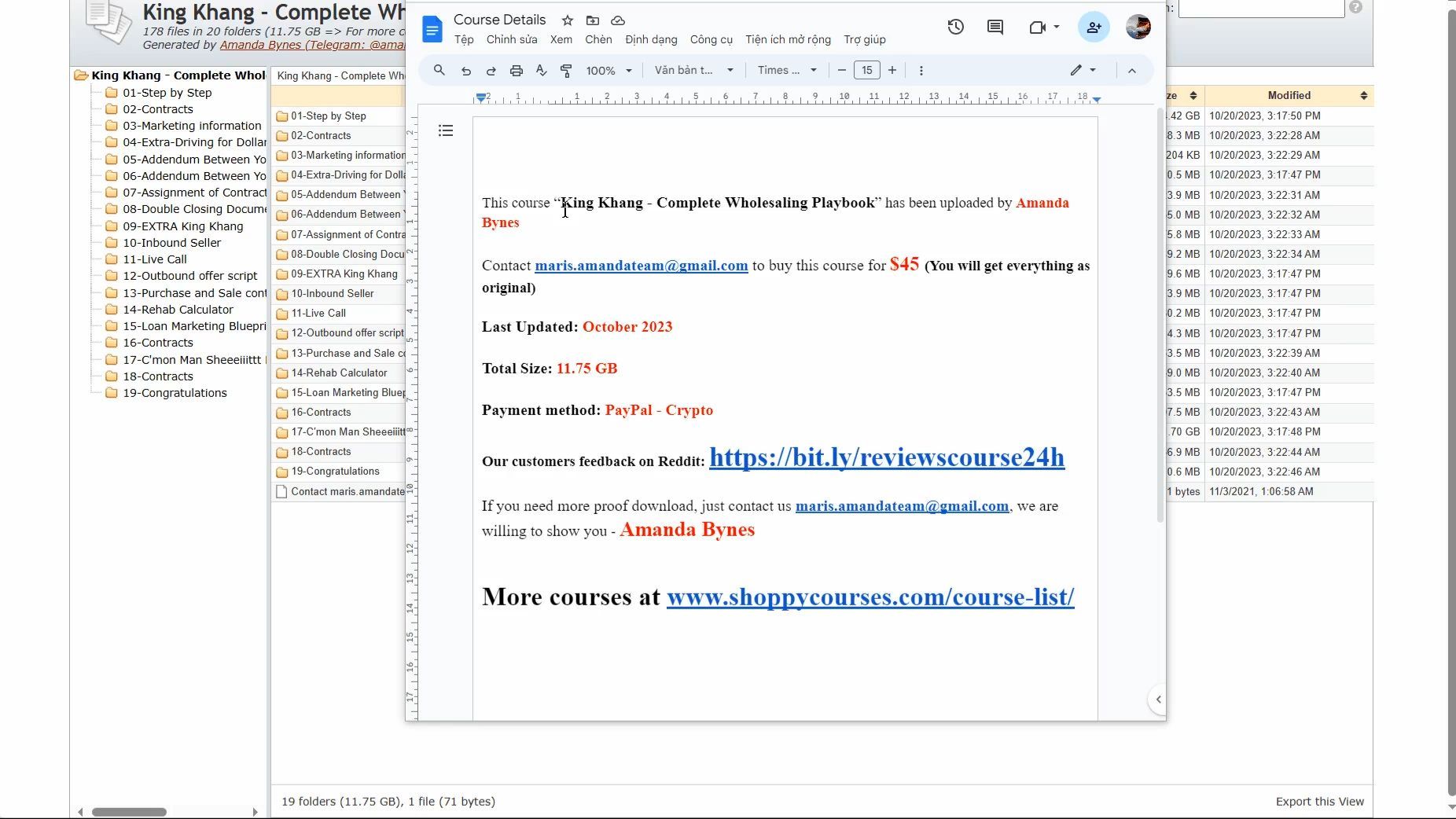Image resolution: width=1456 pixels, height=819 pixels.
Task: Open the 100% zoom dropdown
Action: (609, 71)
